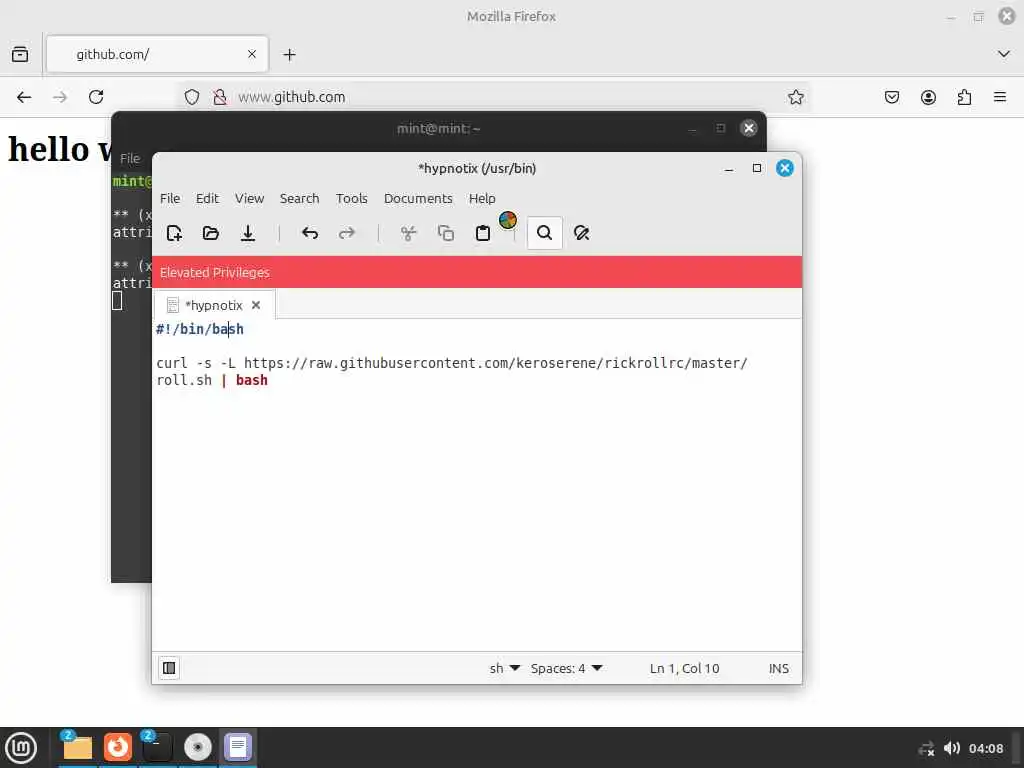Viewport: 1024px width, 768px height.
Task: Open the disc application in the taskbar
Action: (x=198, y=747)
